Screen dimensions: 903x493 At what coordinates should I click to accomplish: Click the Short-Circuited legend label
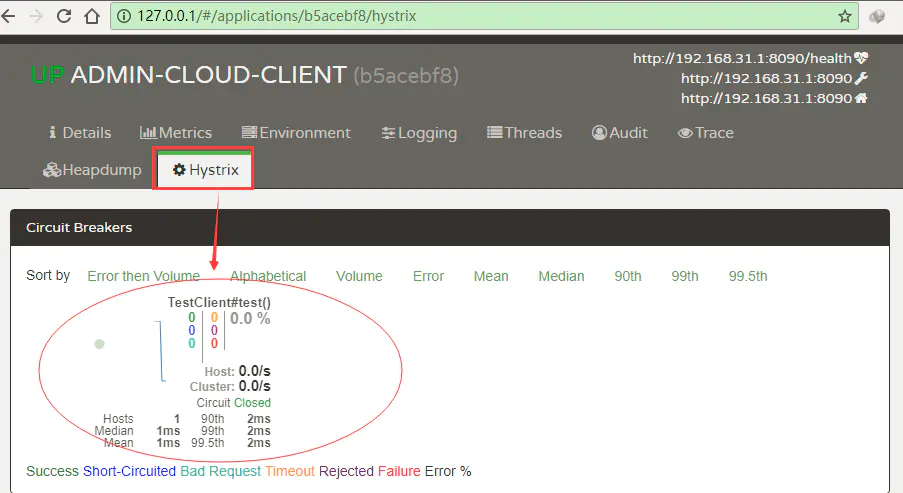click(130, 471)
